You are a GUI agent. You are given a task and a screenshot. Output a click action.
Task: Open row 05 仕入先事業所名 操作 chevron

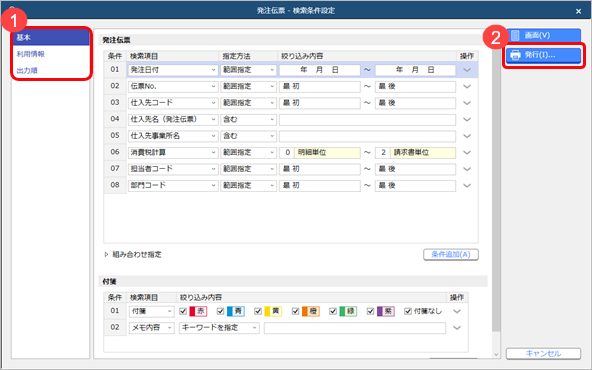[467, 136]
